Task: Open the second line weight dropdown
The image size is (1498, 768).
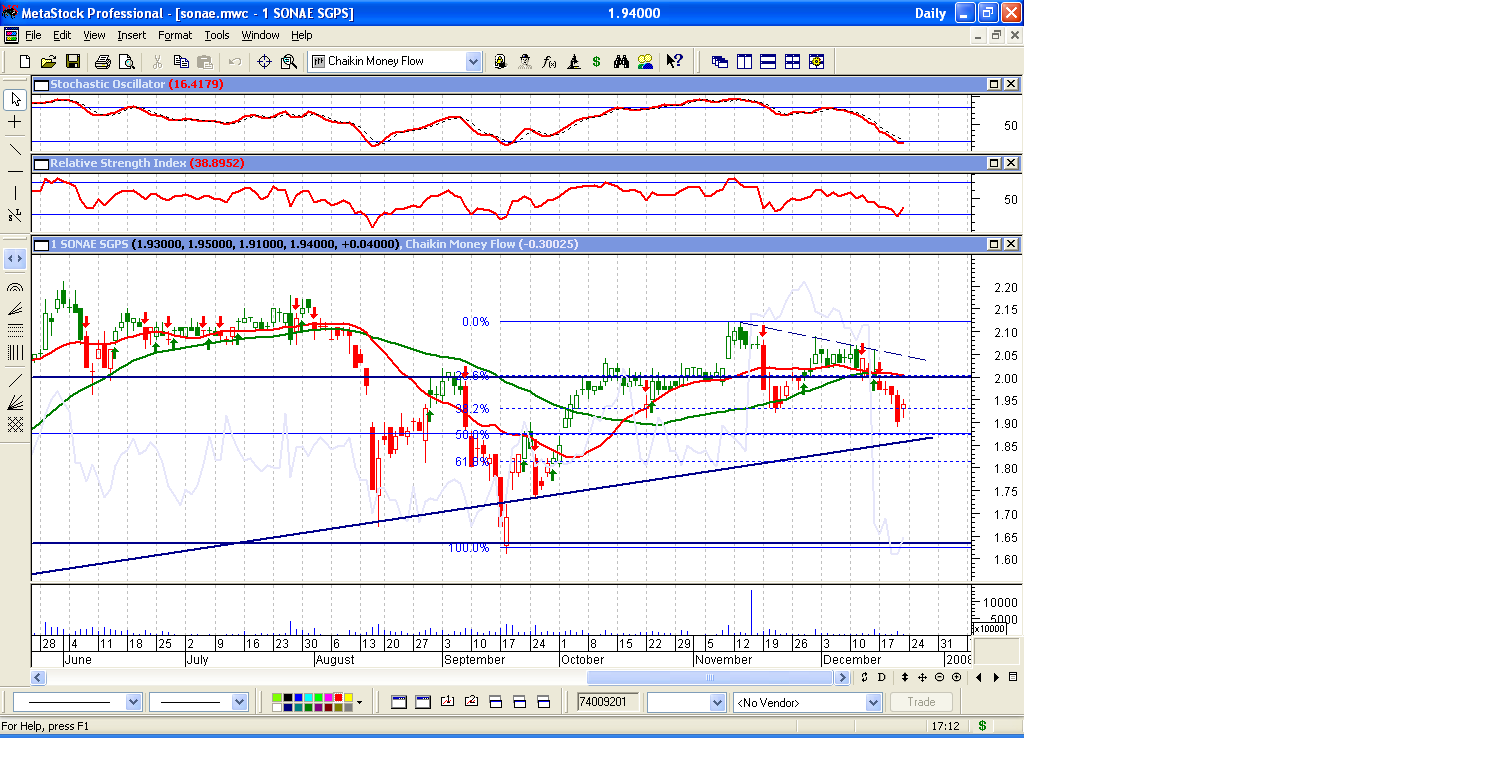Action: tap(239, 702)
